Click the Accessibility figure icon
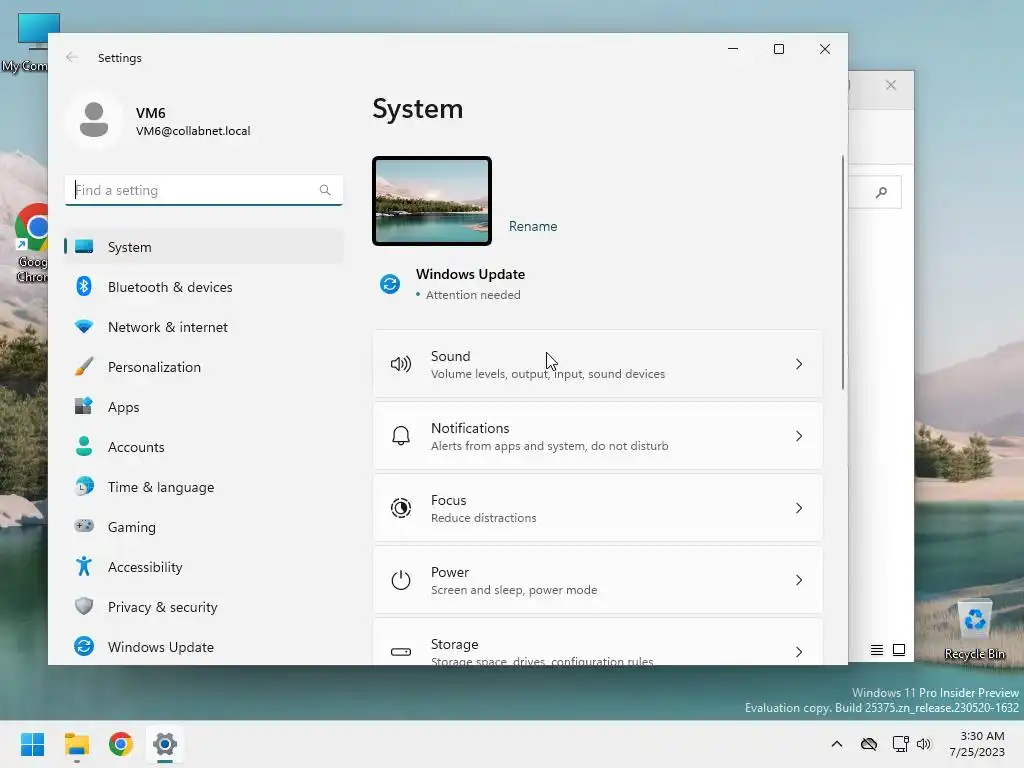The height and width of the screenshot is (768, 1024). (x=84, y=566)
